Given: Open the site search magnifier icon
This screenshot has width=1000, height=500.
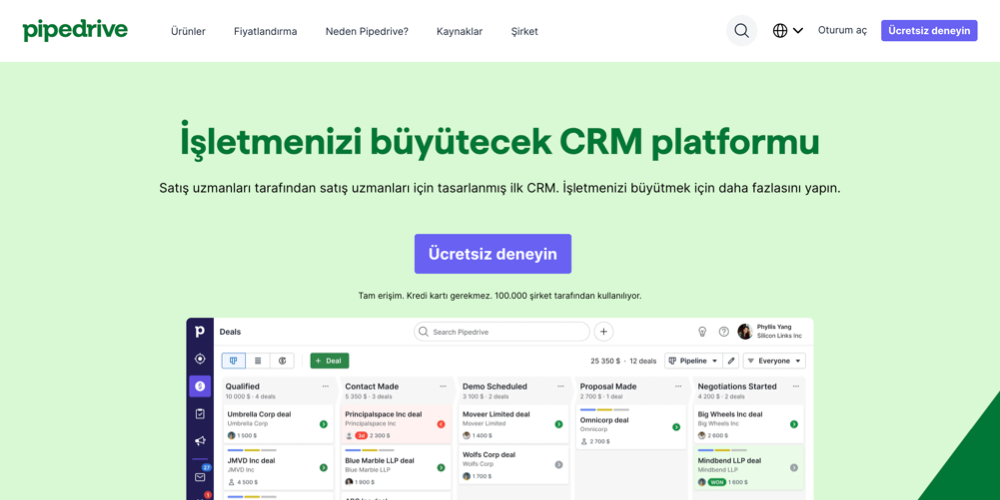Looking at the screenshot, I should (x=741, y=31).
